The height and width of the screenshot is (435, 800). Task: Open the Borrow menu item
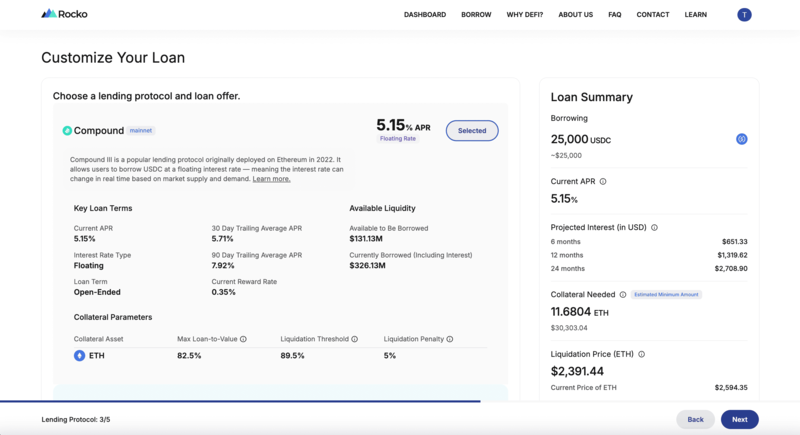[x=476, y=15]
